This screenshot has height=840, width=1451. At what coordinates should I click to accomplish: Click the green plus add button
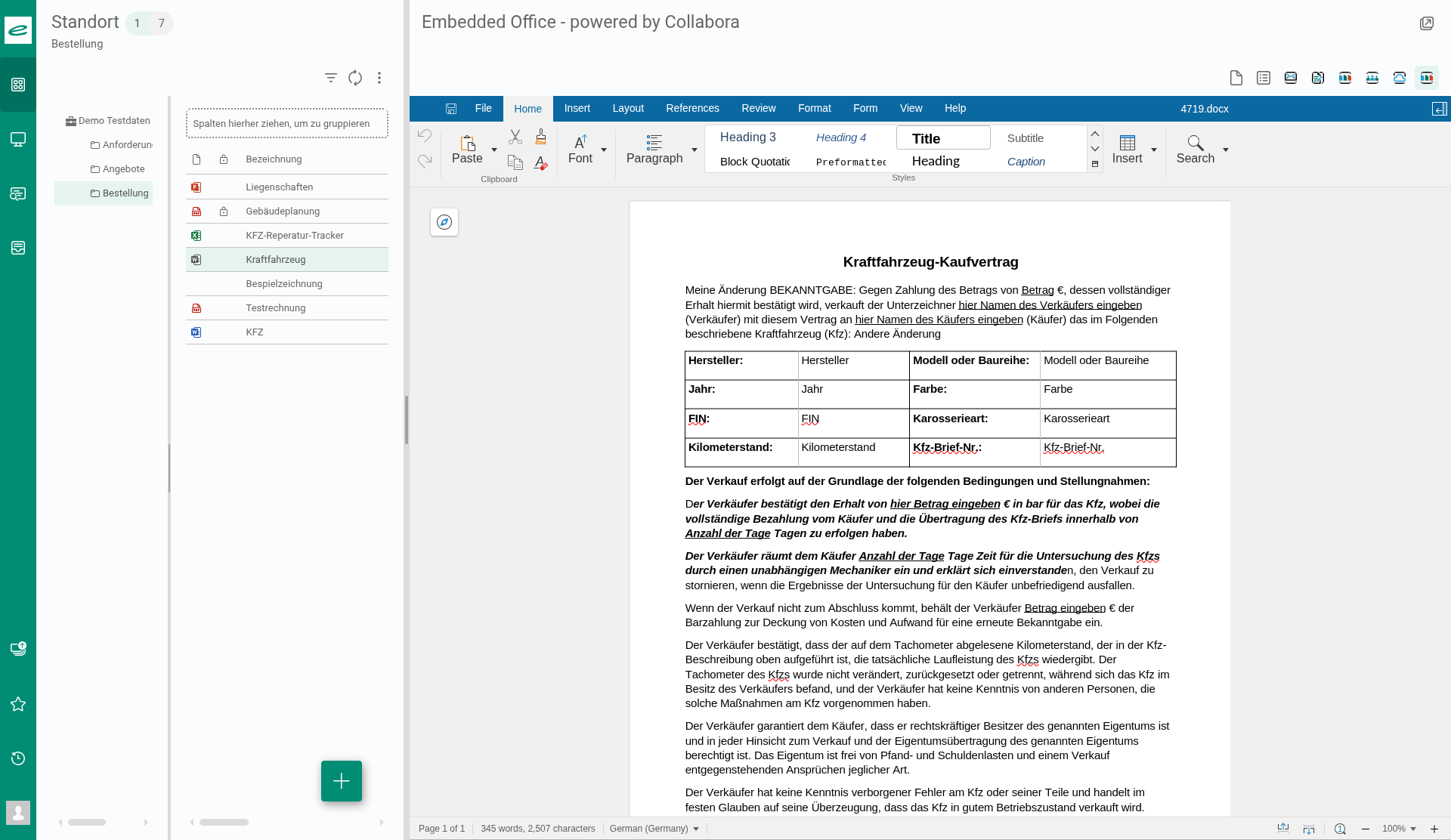tap(341, 781)
